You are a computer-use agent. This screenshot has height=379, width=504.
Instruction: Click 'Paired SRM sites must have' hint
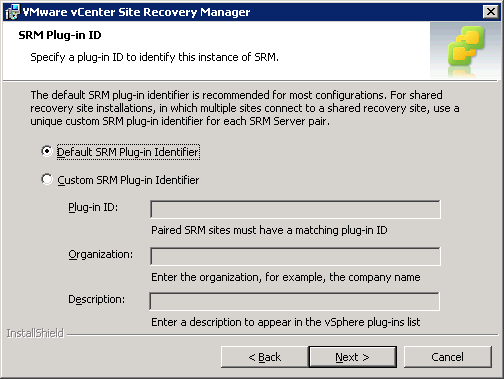(x=269, y=230)
